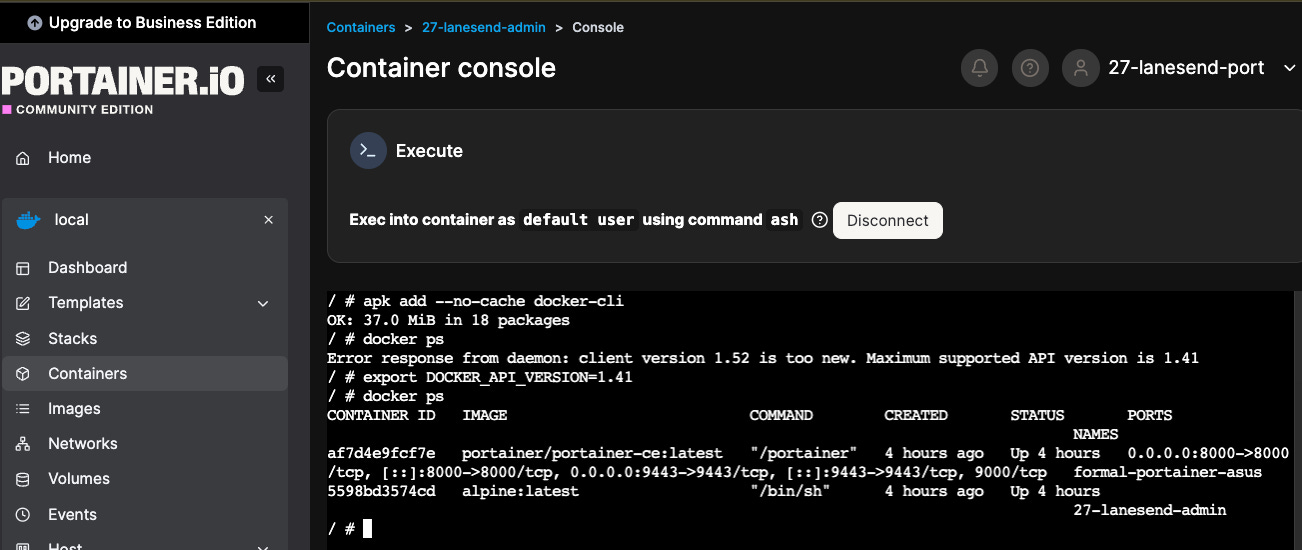1302x550 pixels.
Task: Open Containers in the sidebar
Action: (144, 374)
